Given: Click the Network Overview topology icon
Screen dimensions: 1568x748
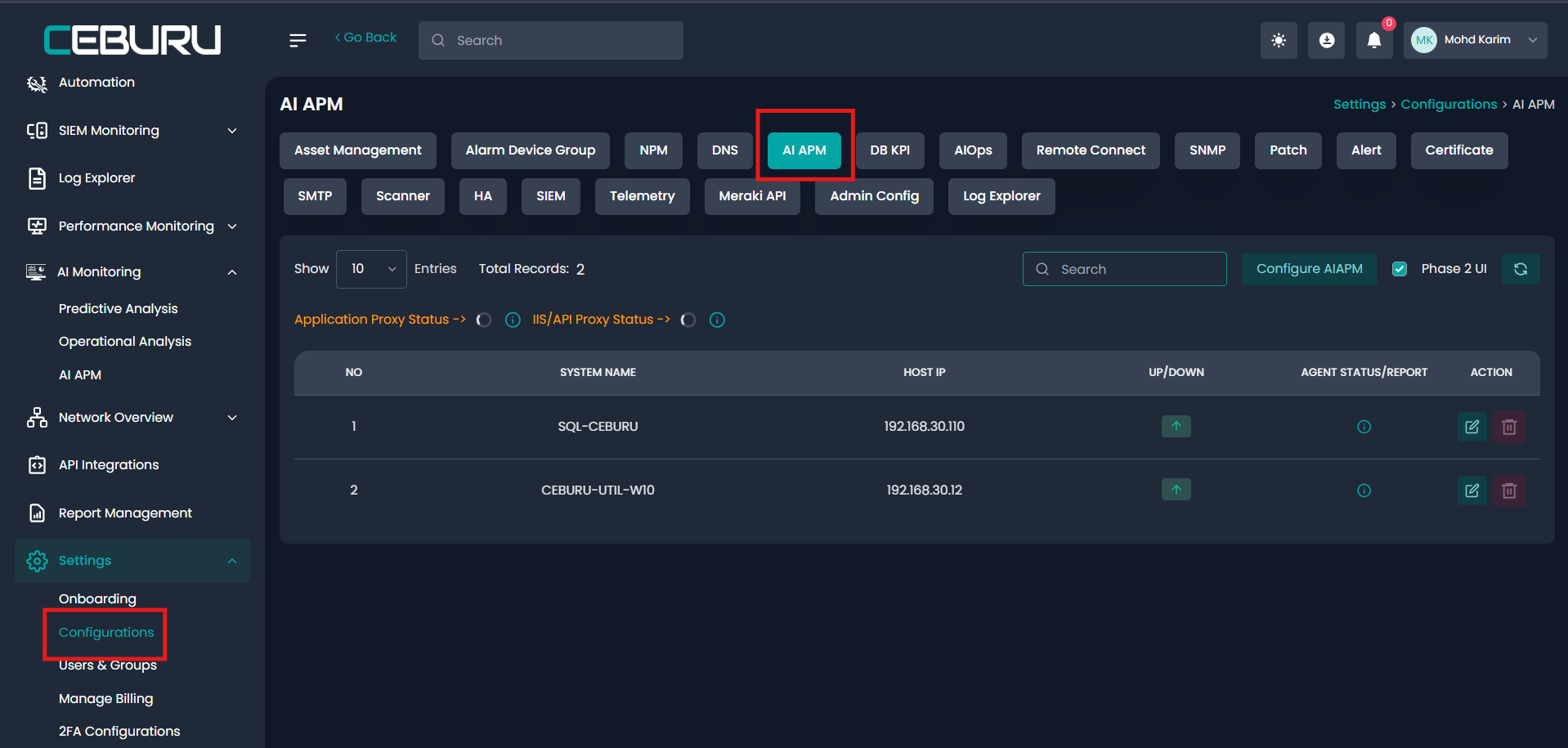Looking at the screenshot, I should tap(37, 418).
